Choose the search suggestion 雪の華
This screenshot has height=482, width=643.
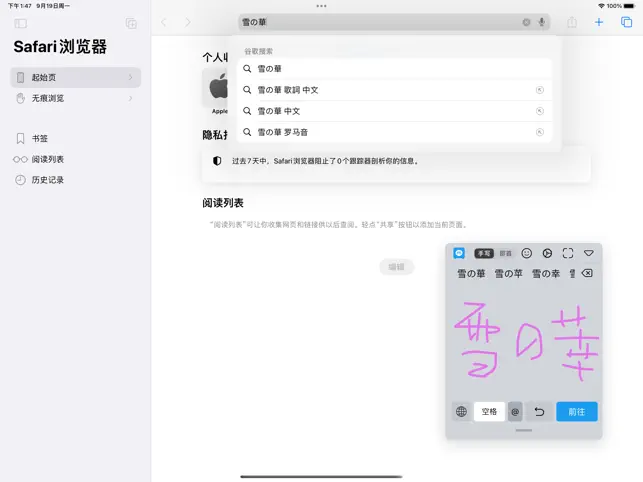[394, 69]
